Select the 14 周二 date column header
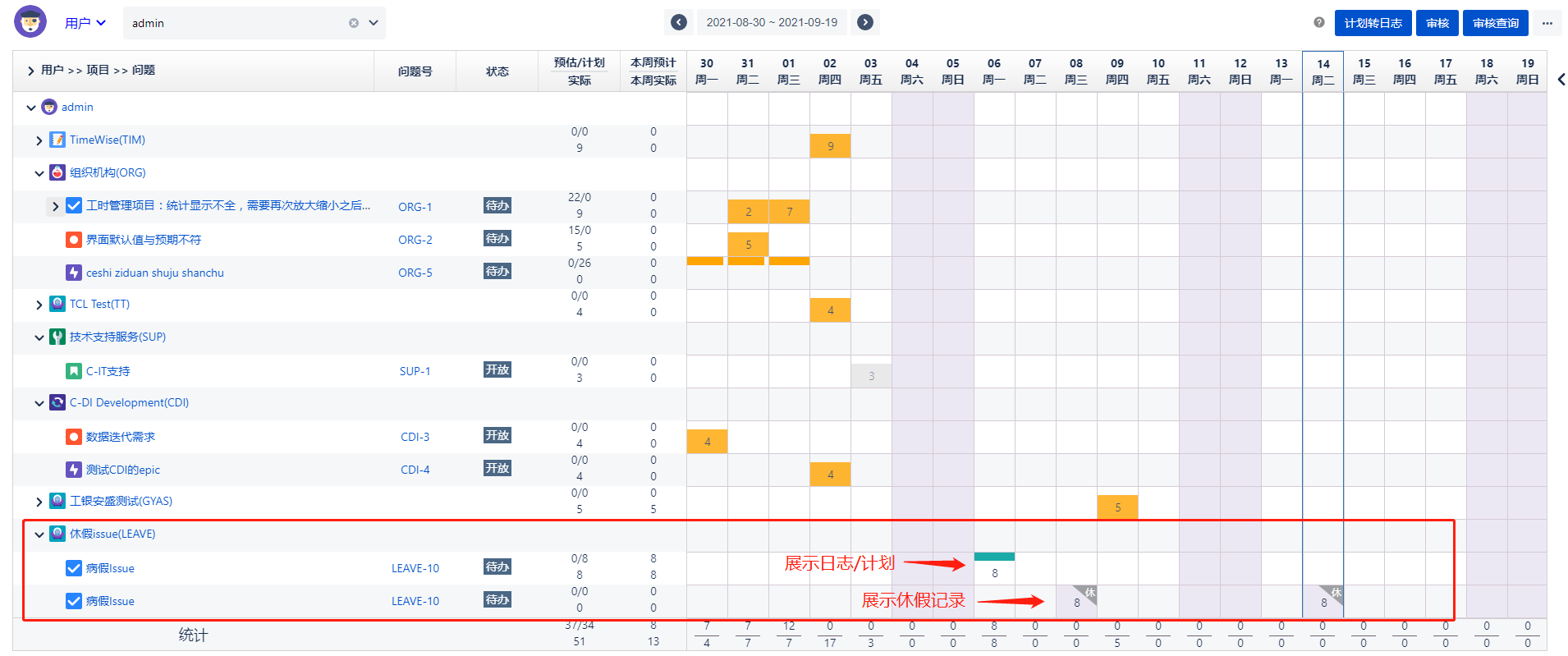The width and height of the screenshot is (1568, 656). point(1323,71)
